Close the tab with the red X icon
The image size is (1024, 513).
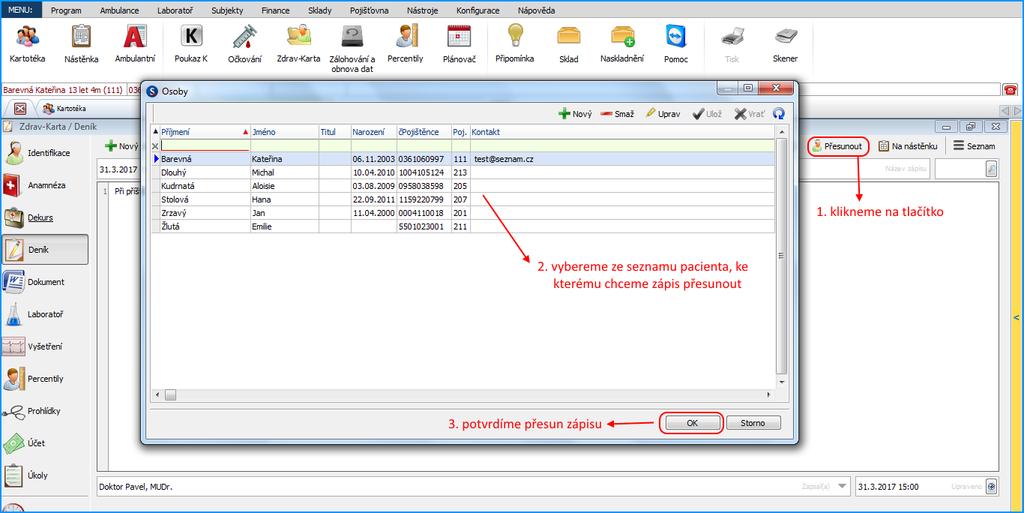point(20,108)
